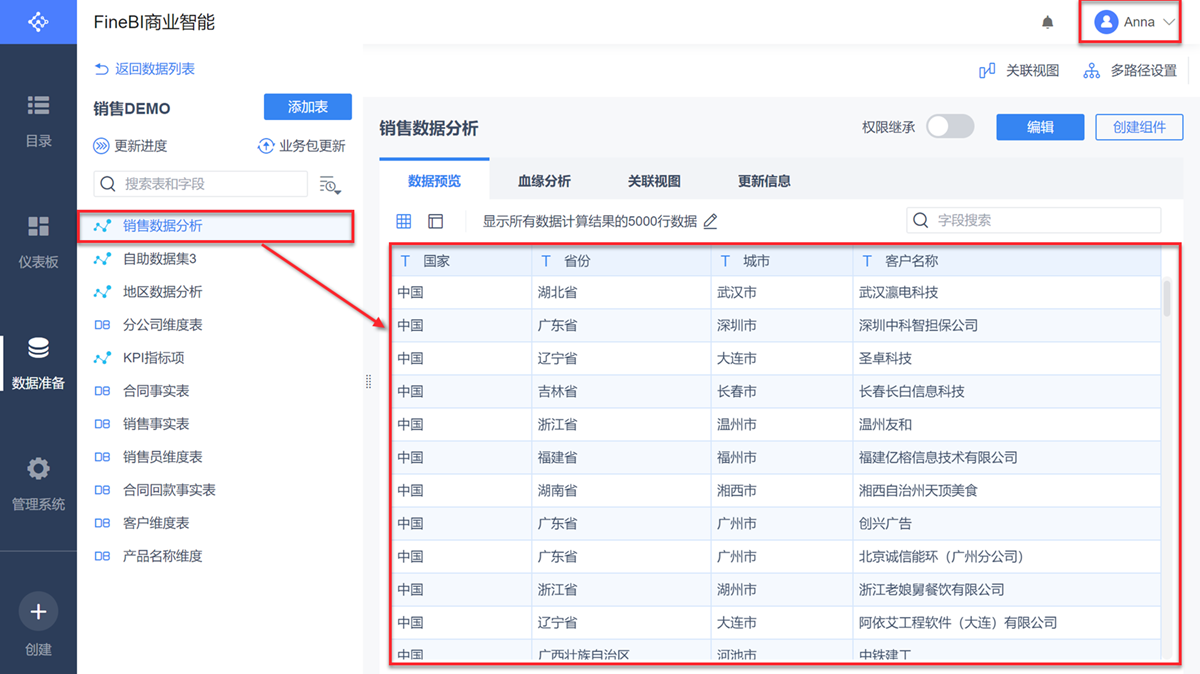The height and width of the screenshot is (674, 1200).
Task: Open the 仪表板 dashboard section
Action: (x=38, y=242)
